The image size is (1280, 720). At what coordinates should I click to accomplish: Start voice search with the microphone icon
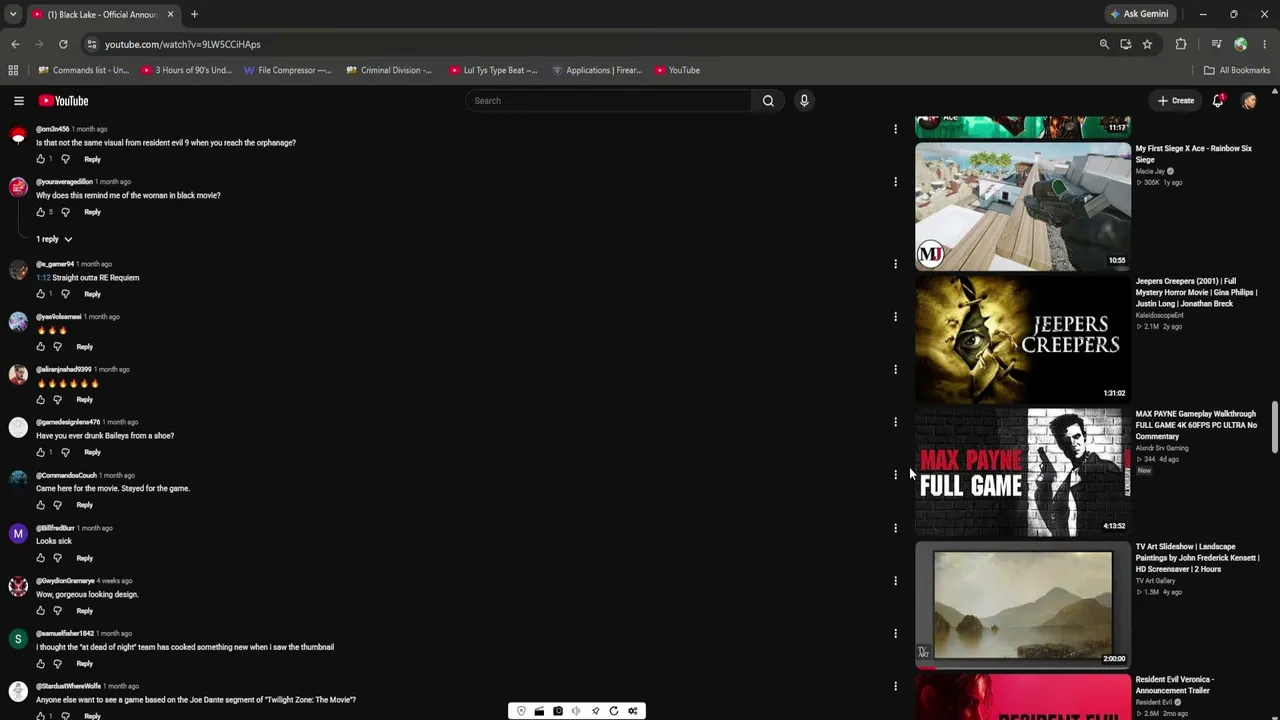click(x=804, y=101)
